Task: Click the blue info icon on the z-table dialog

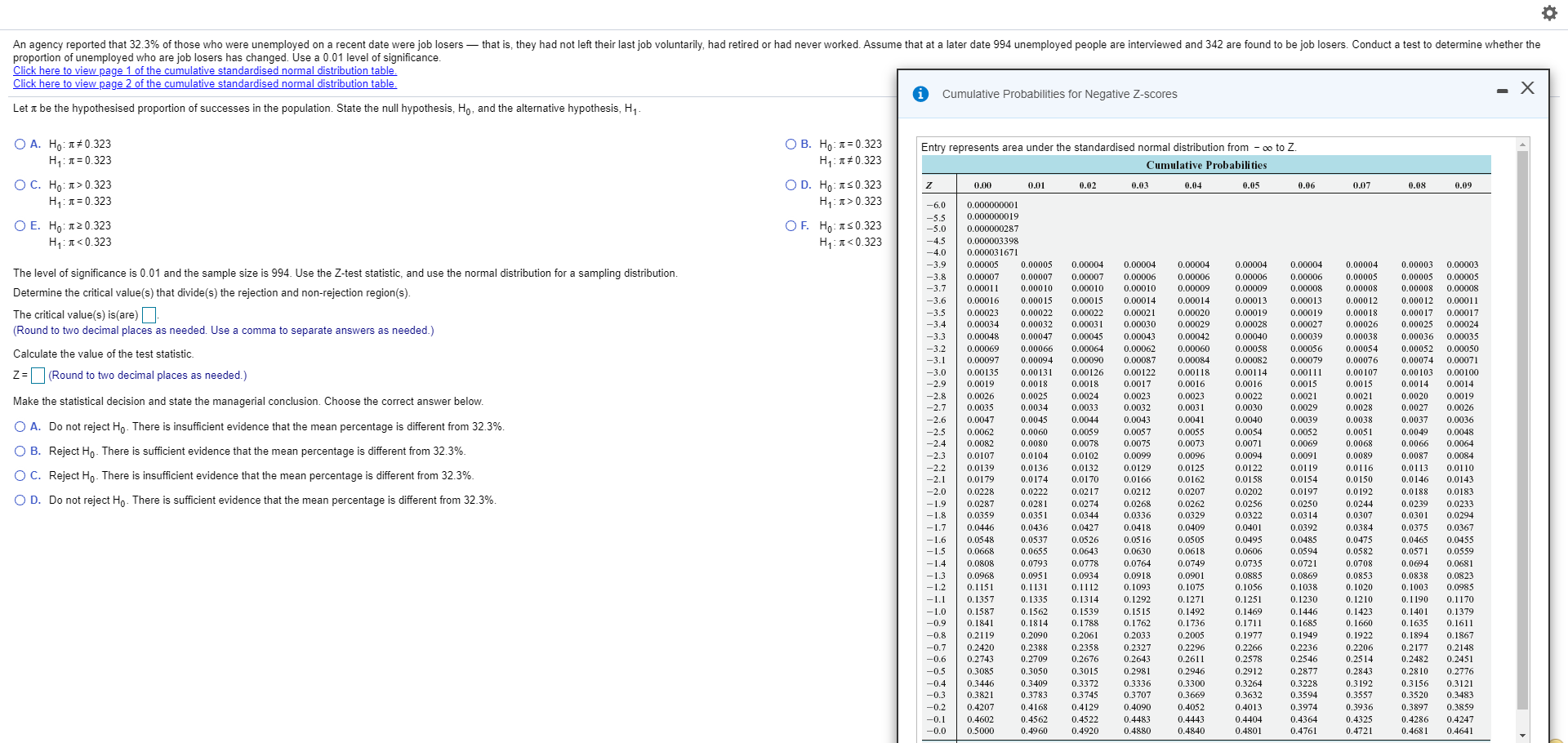Action: point(920,93)
